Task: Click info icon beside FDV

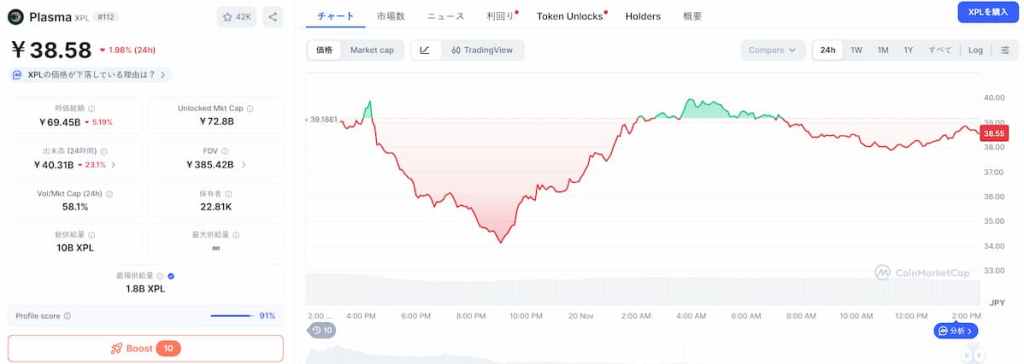Action: tap(225, 151)
